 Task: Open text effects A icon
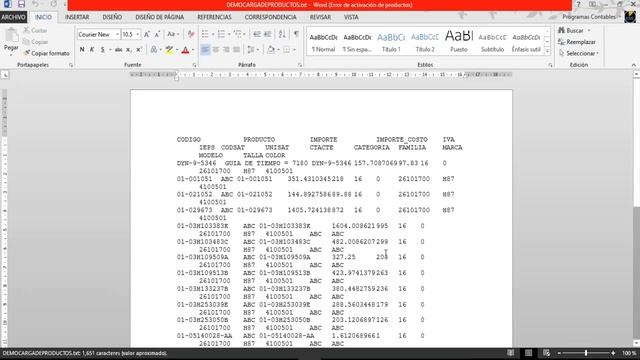pyautogui.click(x=153, y=50)
